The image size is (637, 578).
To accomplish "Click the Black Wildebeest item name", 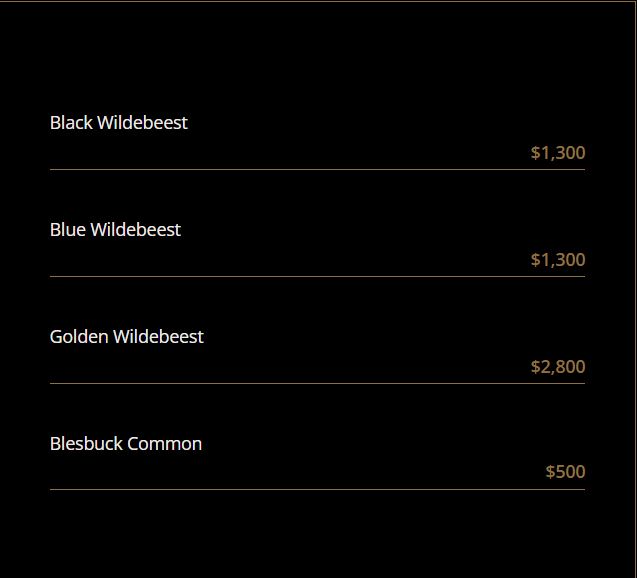I will tap(118, 123).
